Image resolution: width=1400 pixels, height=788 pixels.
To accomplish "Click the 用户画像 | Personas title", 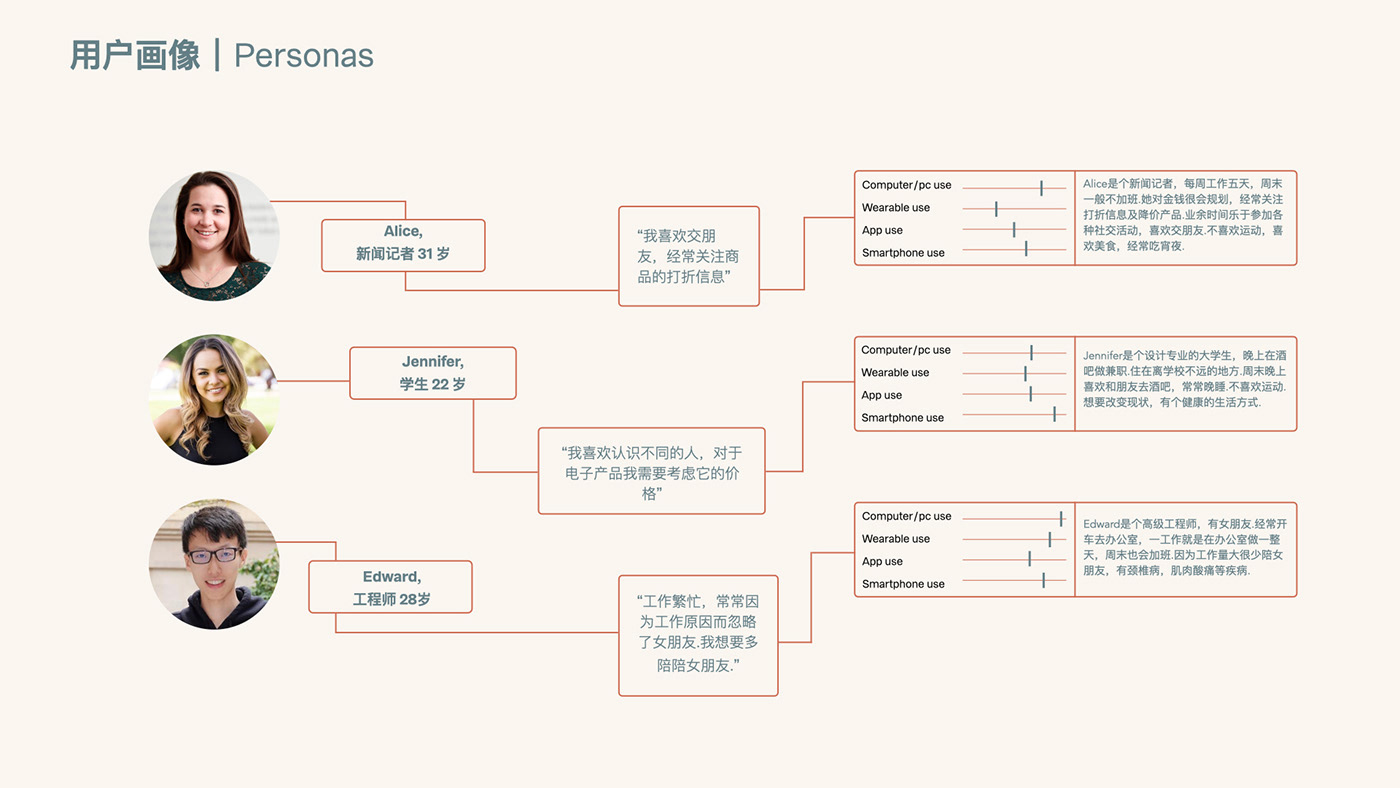I will (x=222, y=56).
